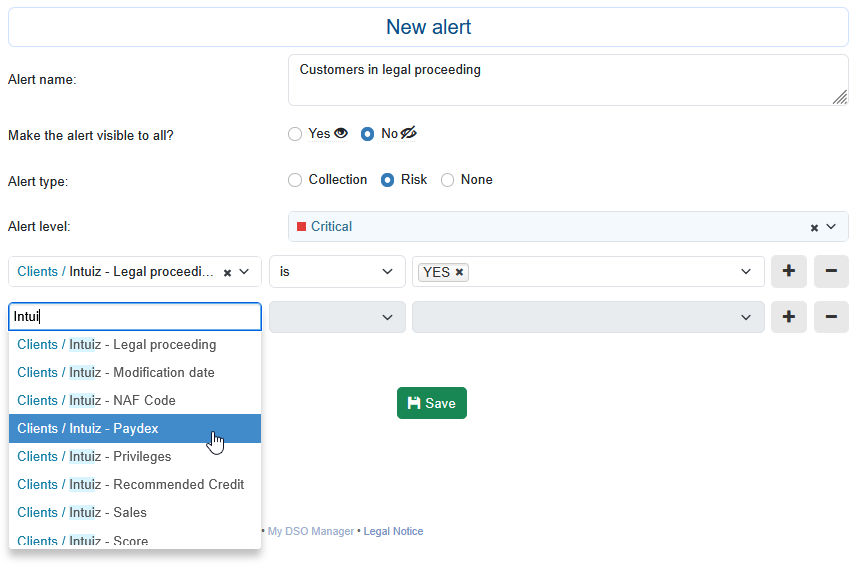Viewport: 859px width, 570px height.
Task: Open the Alert level dropdown
Action: point(830,227)
